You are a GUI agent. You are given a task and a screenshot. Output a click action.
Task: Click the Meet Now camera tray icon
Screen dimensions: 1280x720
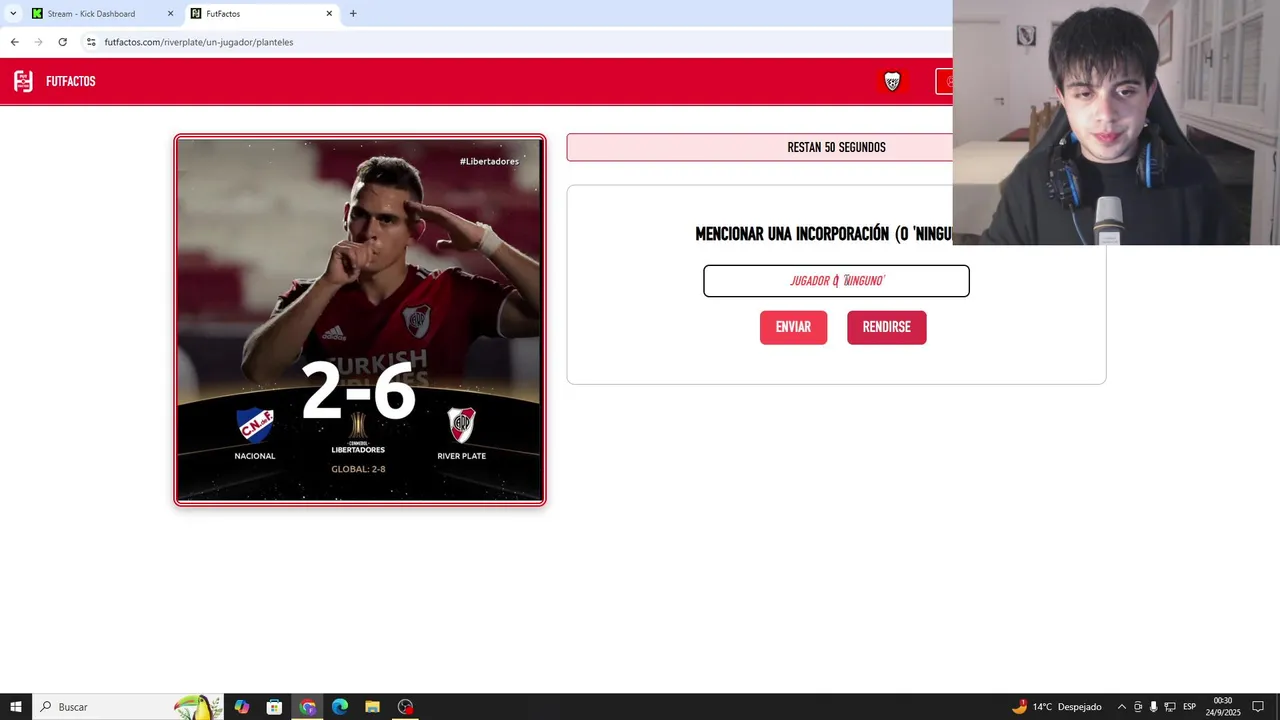pyautogui.click(x=1138, y=707)
